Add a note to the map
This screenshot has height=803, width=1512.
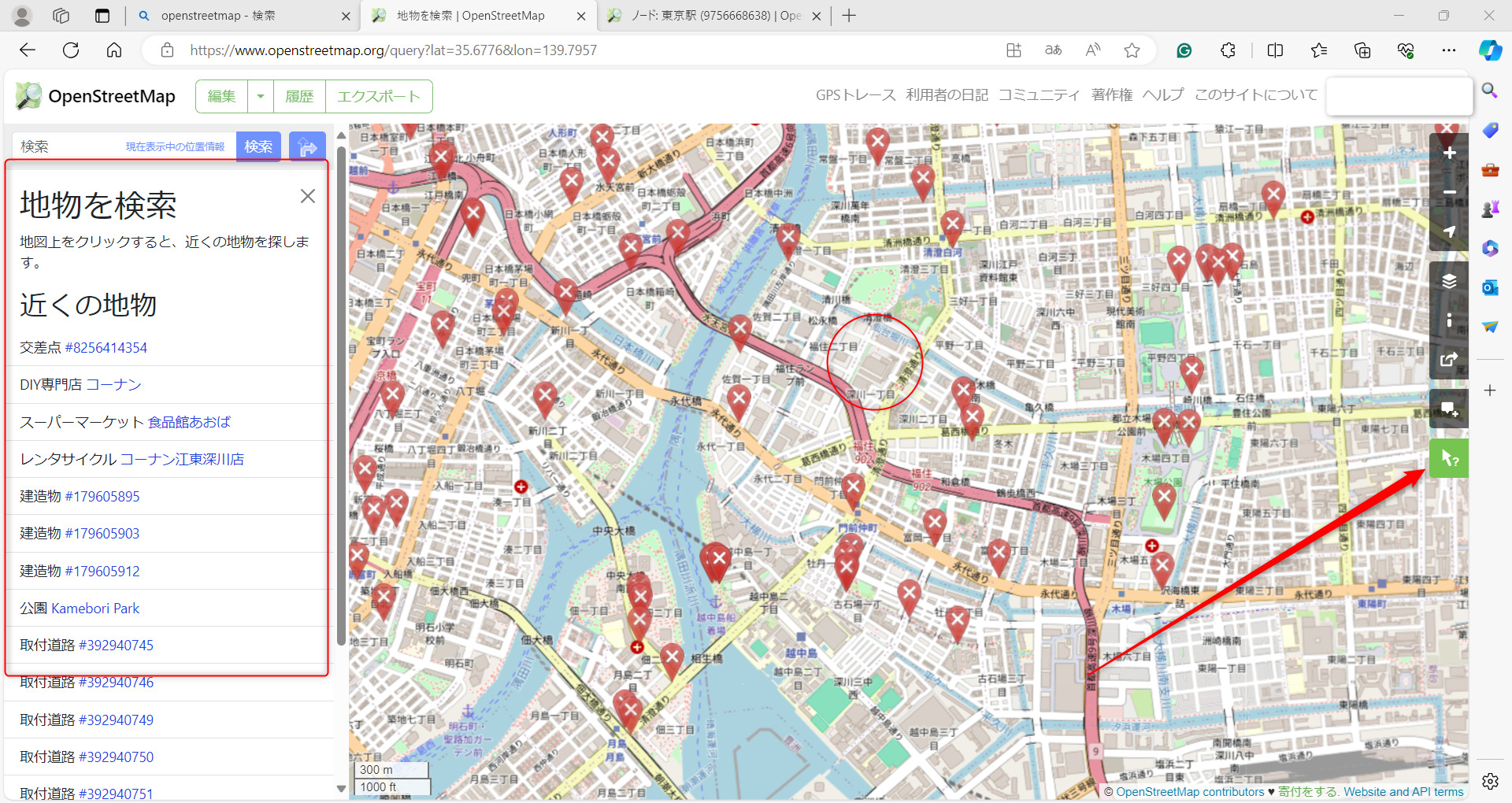pyautogui.click(x=1448, y=409)
